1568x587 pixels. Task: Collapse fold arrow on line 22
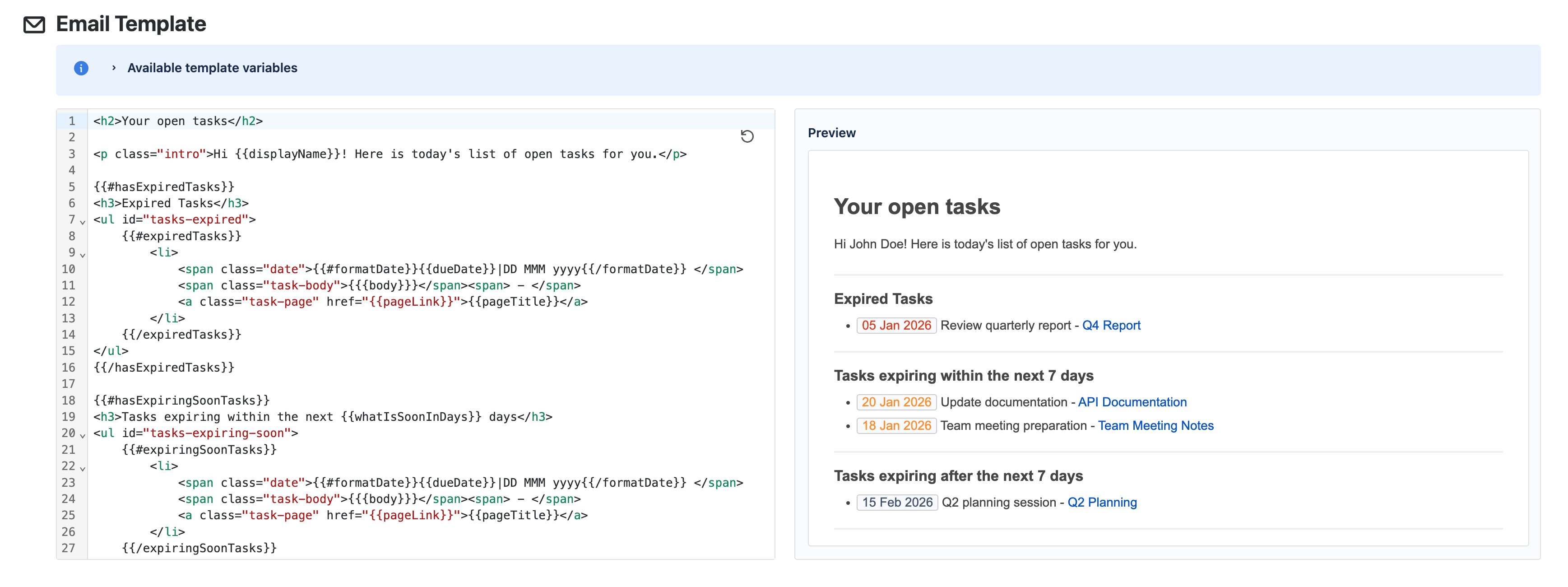tap(83, 468)
